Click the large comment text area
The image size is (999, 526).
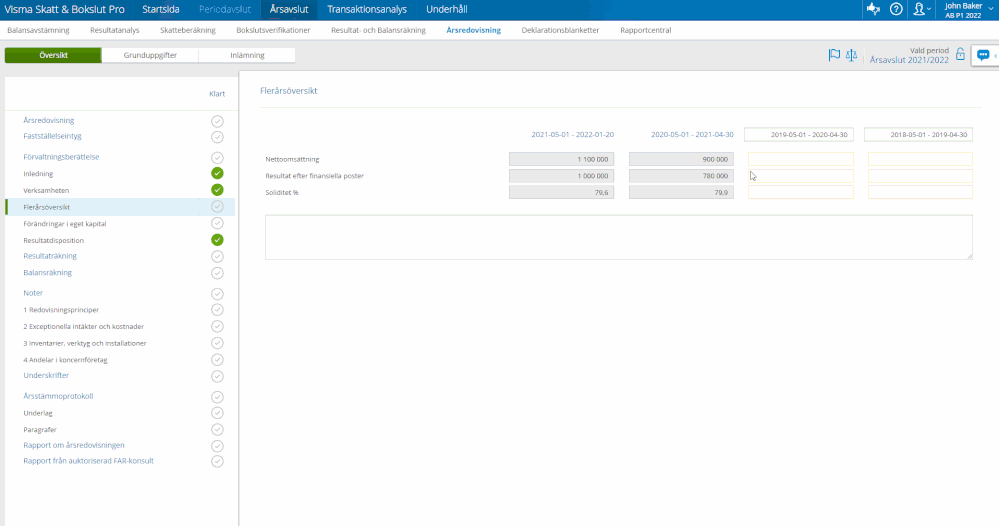coord(618,237)
